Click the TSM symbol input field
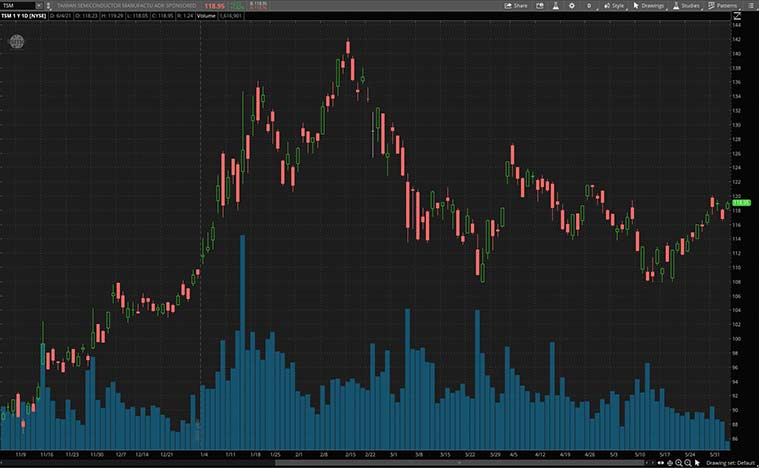 (17, 6)
